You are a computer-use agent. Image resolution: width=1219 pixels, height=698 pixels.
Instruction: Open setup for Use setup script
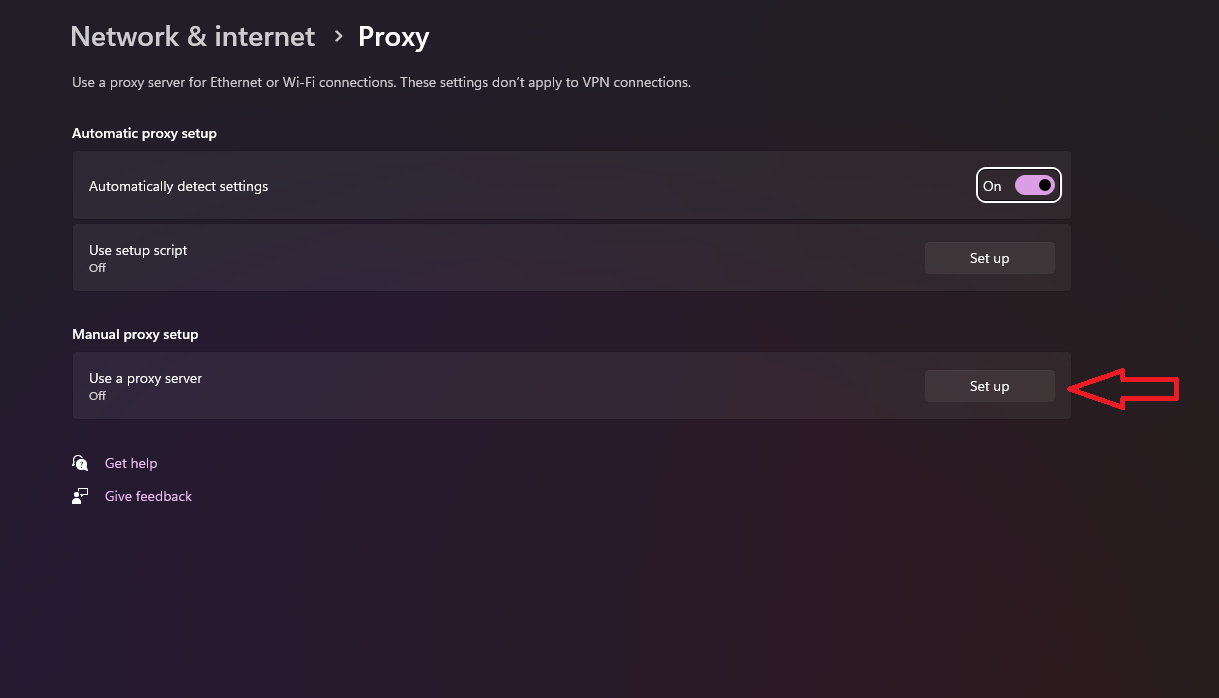(x=989, y=257)
